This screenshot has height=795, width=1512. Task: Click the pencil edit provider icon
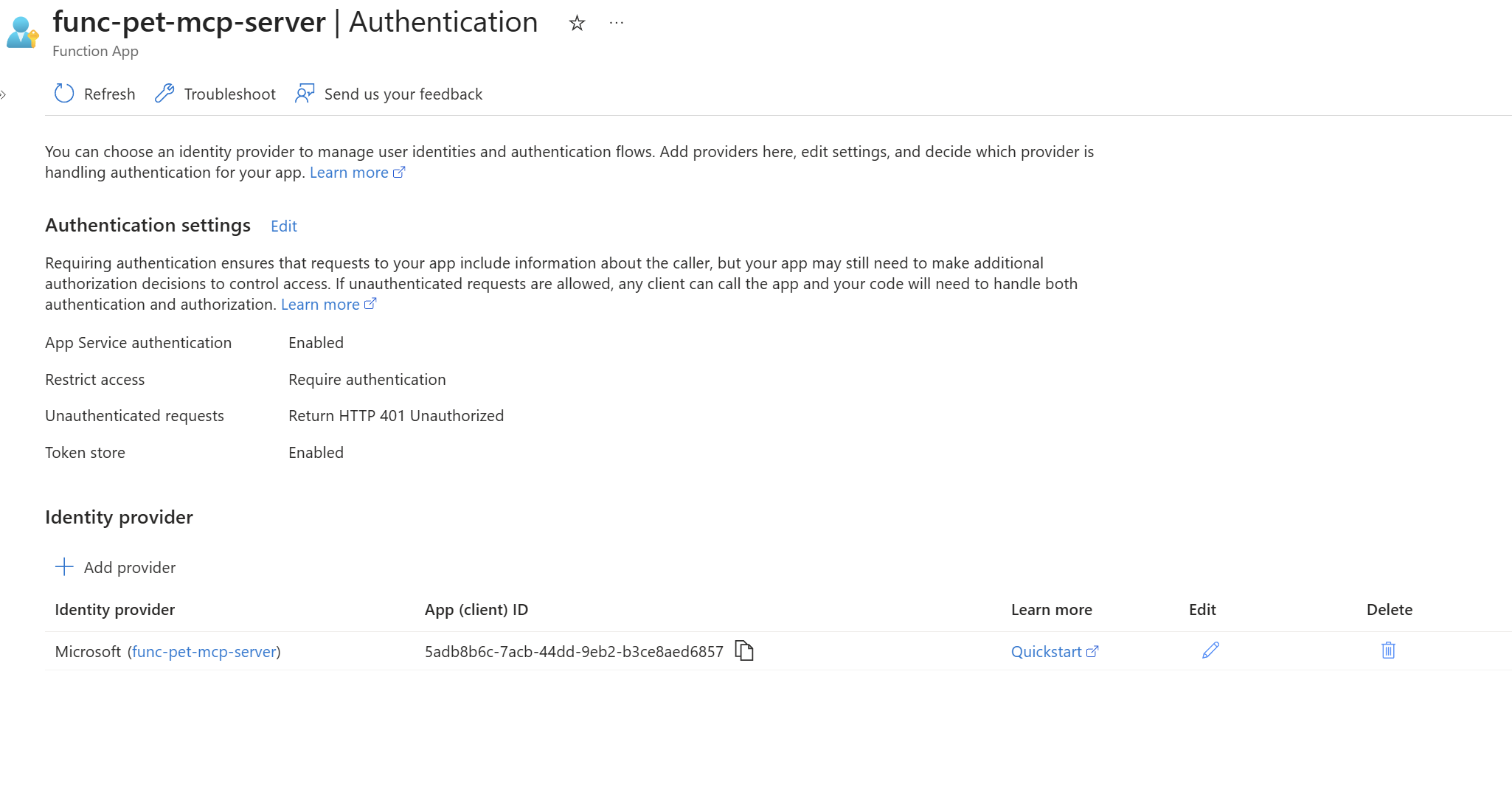tap(1210, 650)
